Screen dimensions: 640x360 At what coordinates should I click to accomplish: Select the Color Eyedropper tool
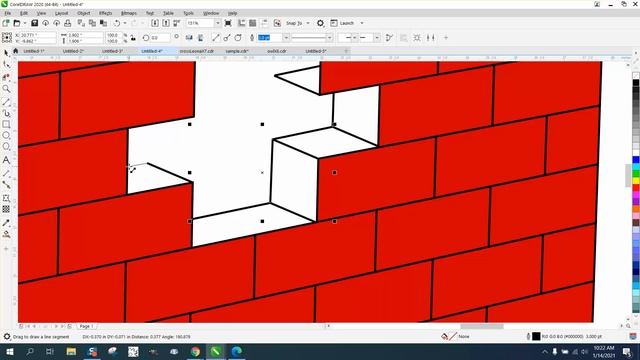6,223
